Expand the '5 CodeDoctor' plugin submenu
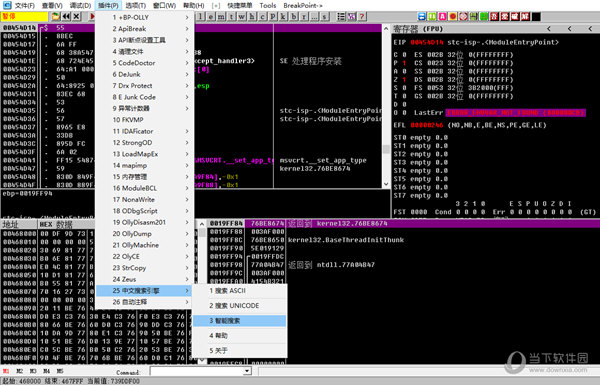Image resolution: width=600 pixels, height=385 pixels. (x=144, y=63)
